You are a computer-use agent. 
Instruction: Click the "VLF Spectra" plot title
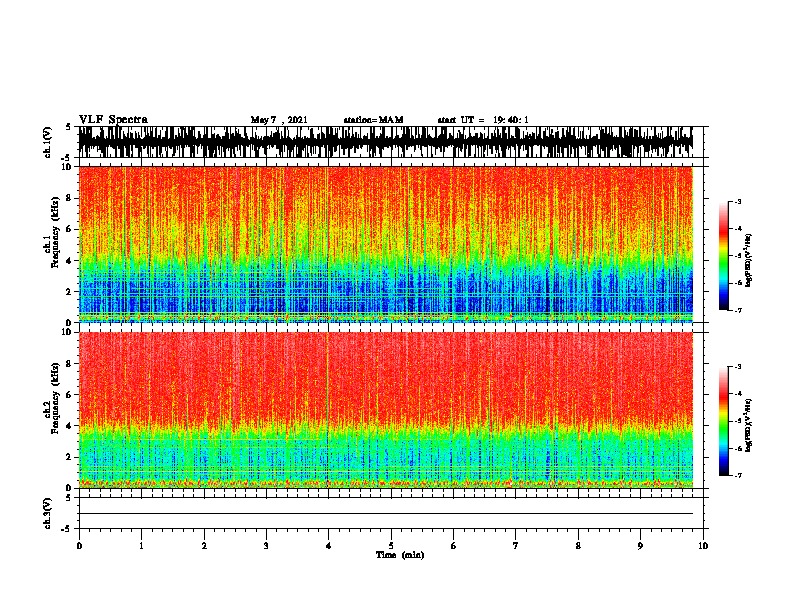[113, 120]
